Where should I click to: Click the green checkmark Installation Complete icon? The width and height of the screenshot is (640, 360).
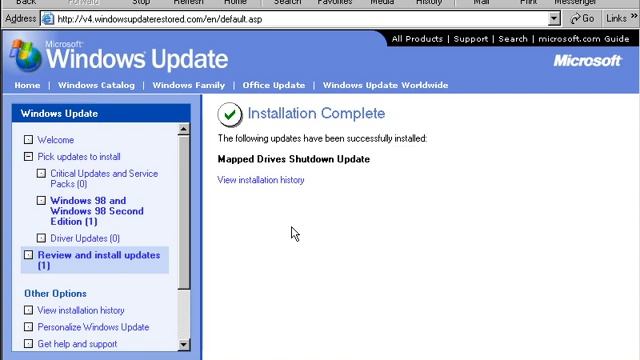(230, 115)
